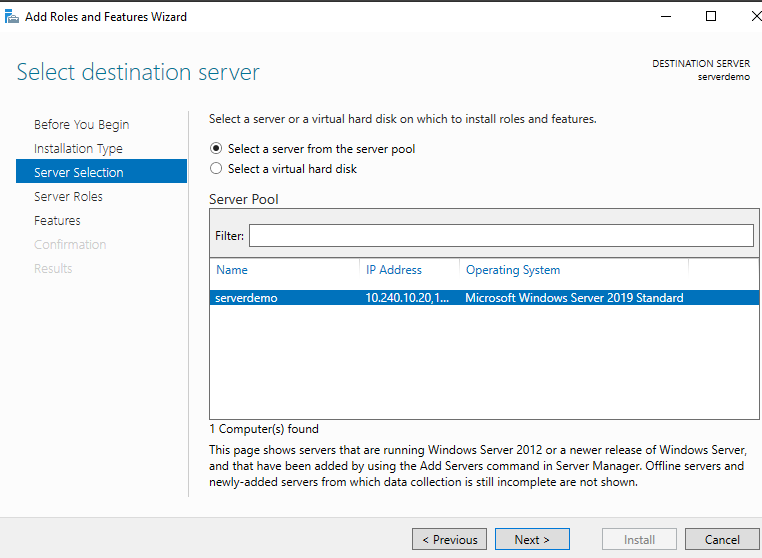
Task: Click the wizard app icon in title bar
Action: pos(12,16)
